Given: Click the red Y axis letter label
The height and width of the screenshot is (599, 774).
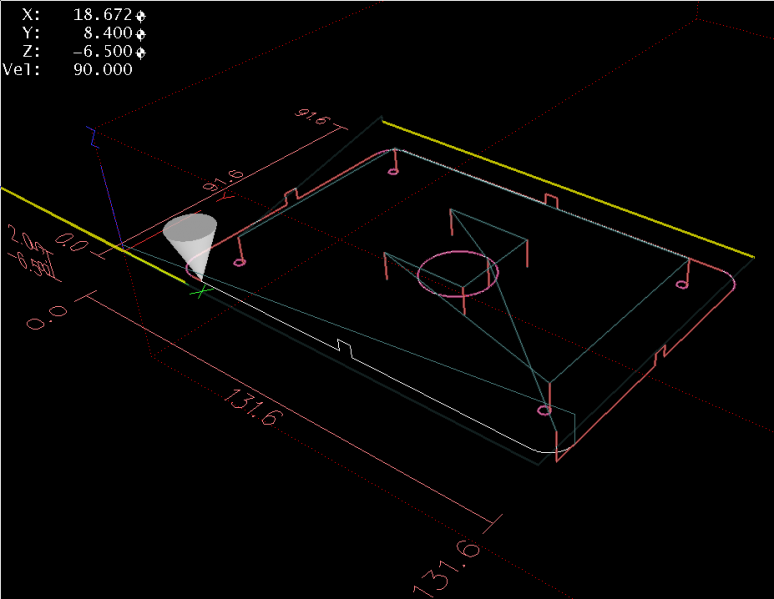Looking at the screenshot, I should click(226, 196).
